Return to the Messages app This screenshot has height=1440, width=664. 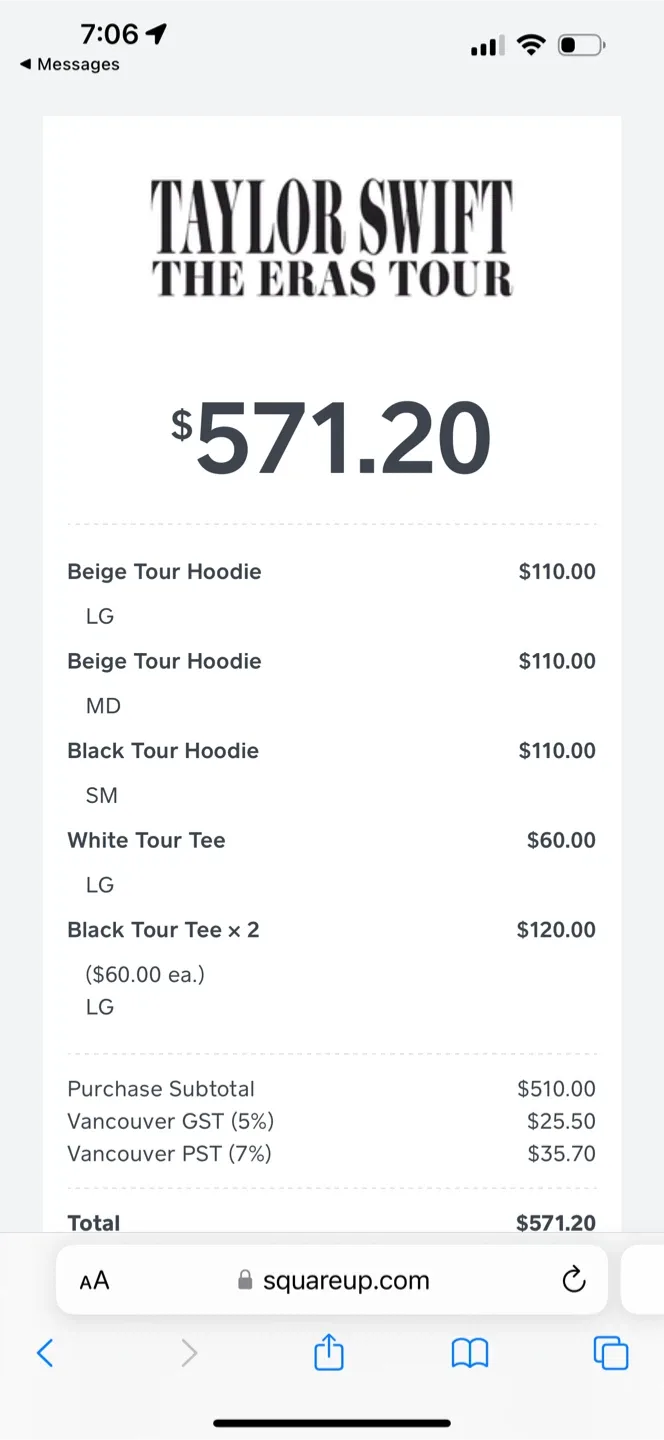(70, 64)
